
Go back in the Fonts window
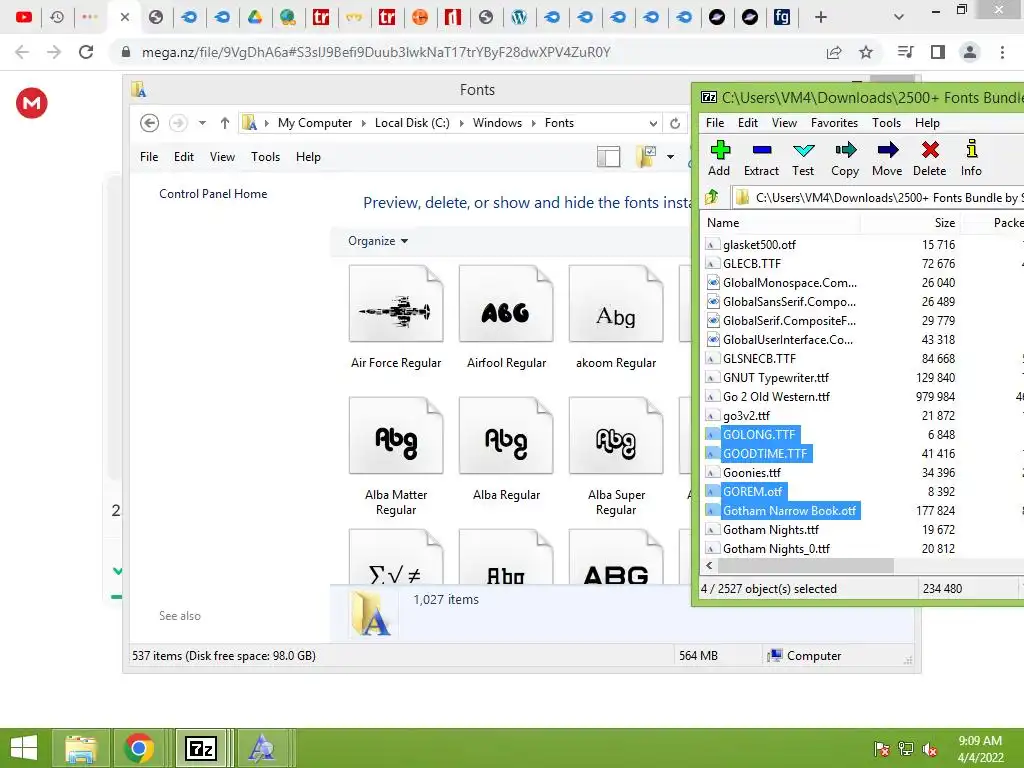click(x=150, y=123)
